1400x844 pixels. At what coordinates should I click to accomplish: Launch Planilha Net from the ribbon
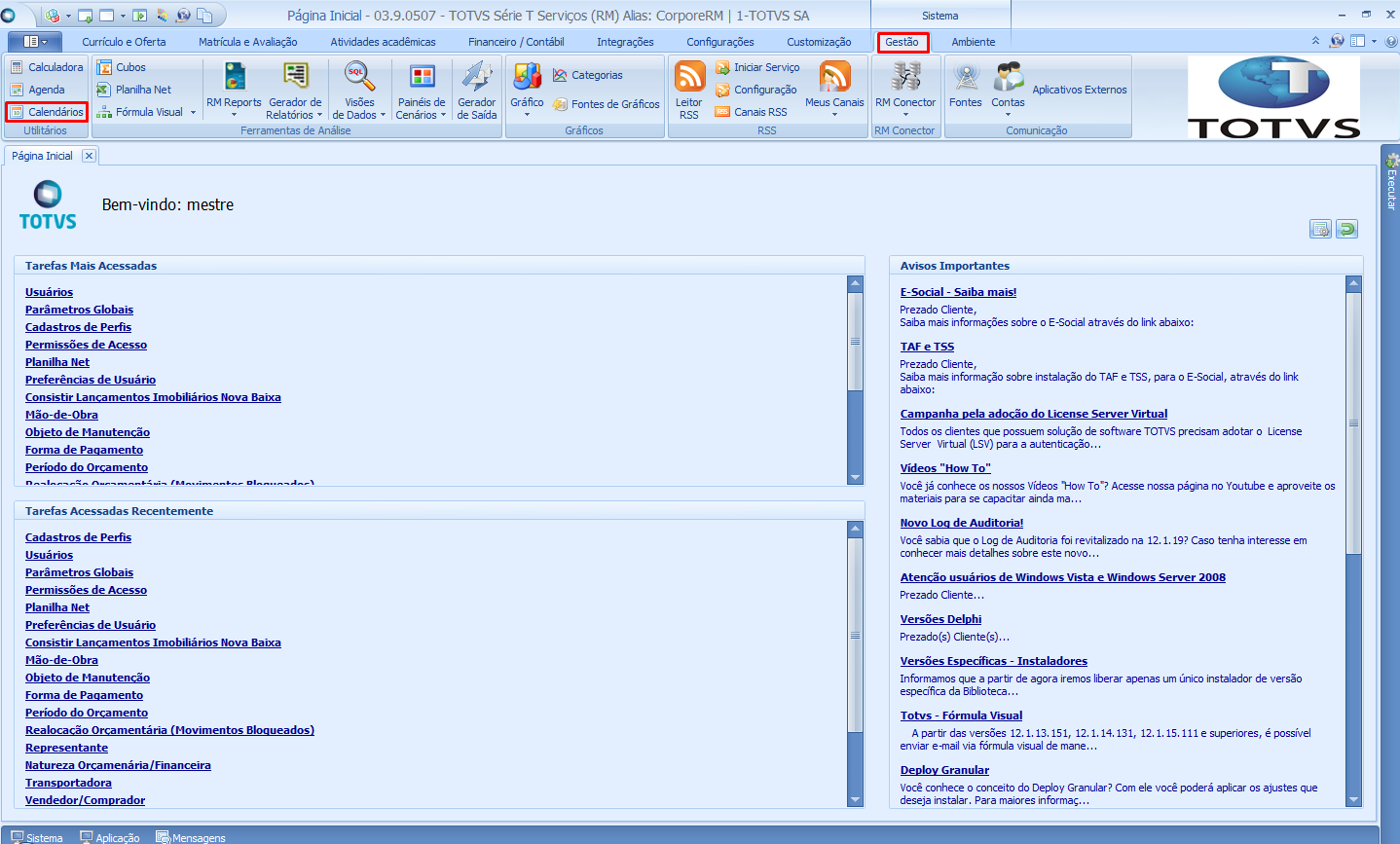[134, 90]
